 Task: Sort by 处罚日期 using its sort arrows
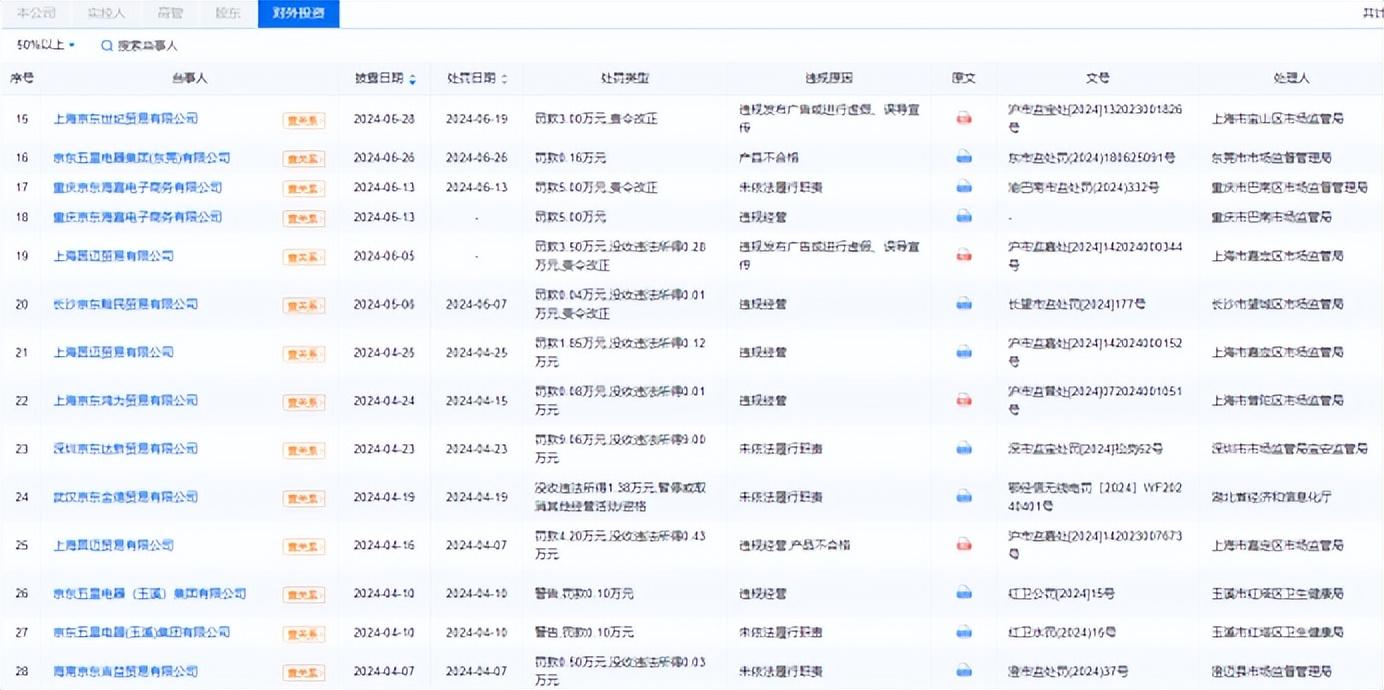pos(504,78)
